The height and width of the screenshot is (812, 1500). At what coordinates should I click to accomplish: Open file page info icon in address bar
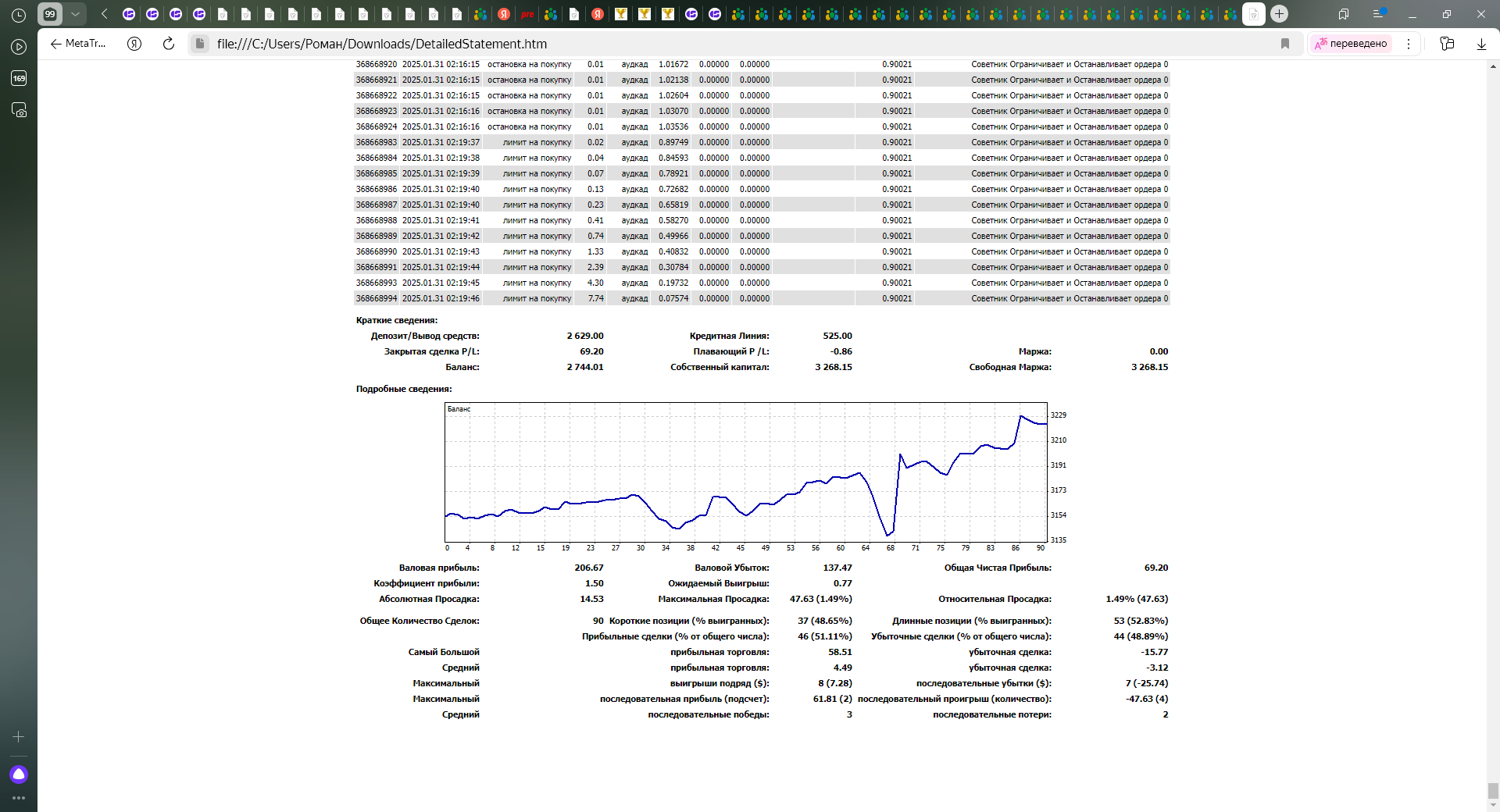200,44
